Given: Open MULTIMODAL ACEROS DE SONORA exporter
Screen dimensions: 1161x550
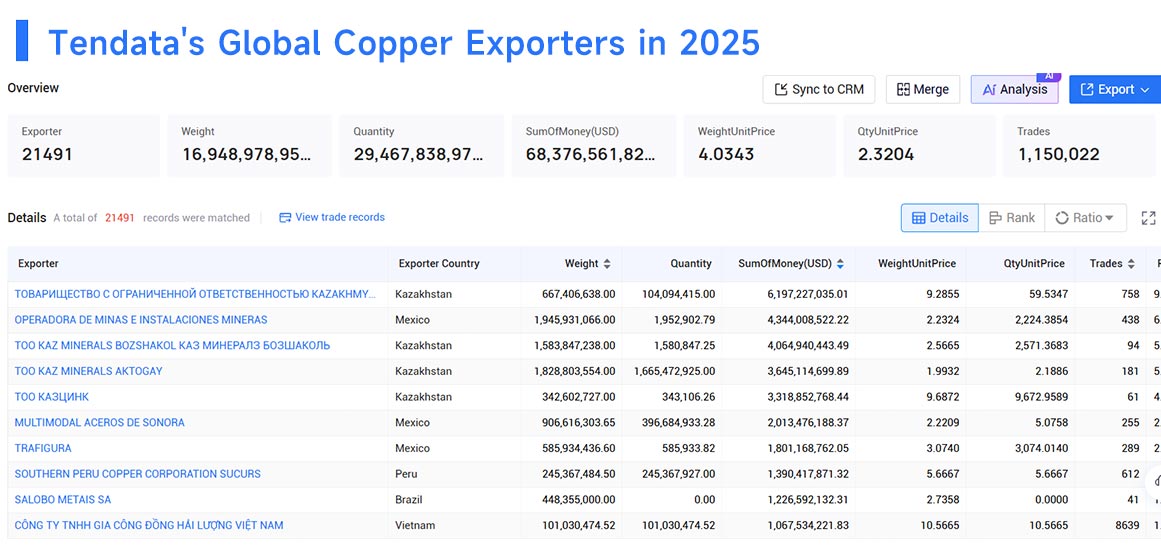Looking at the screenshot, I should pos(100,423).
